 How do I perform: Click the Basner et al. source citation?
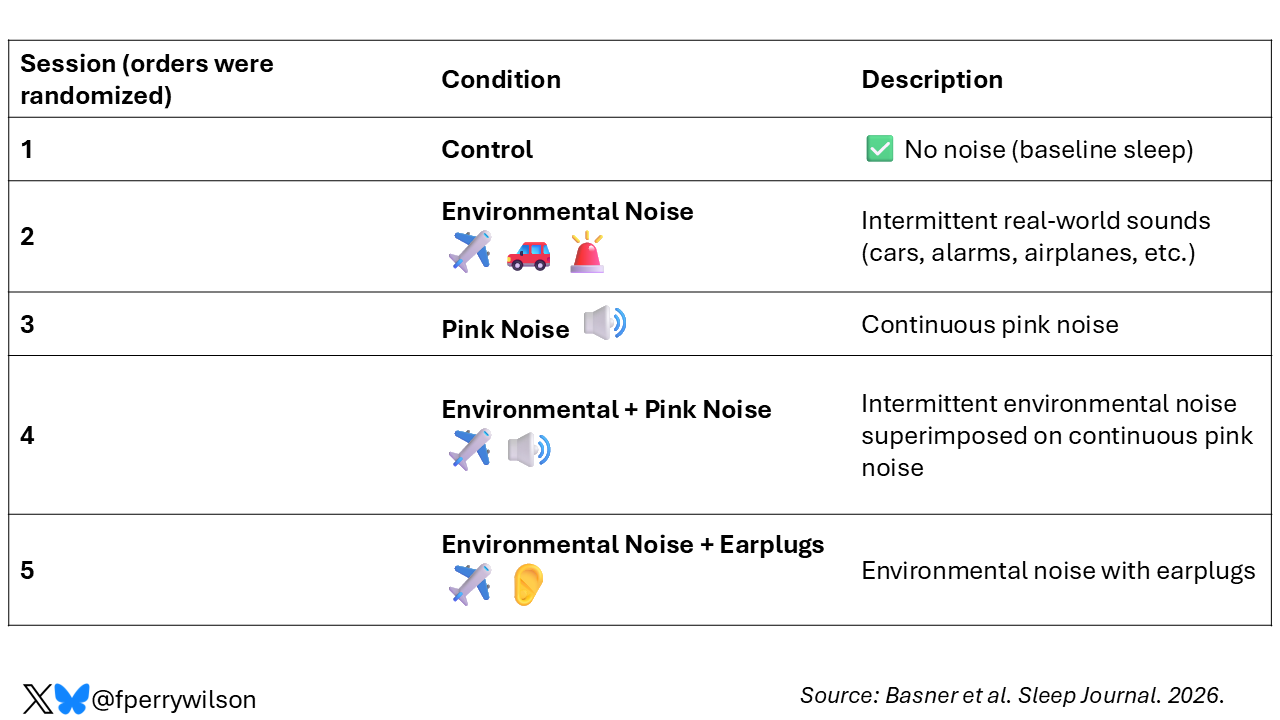1012,694
